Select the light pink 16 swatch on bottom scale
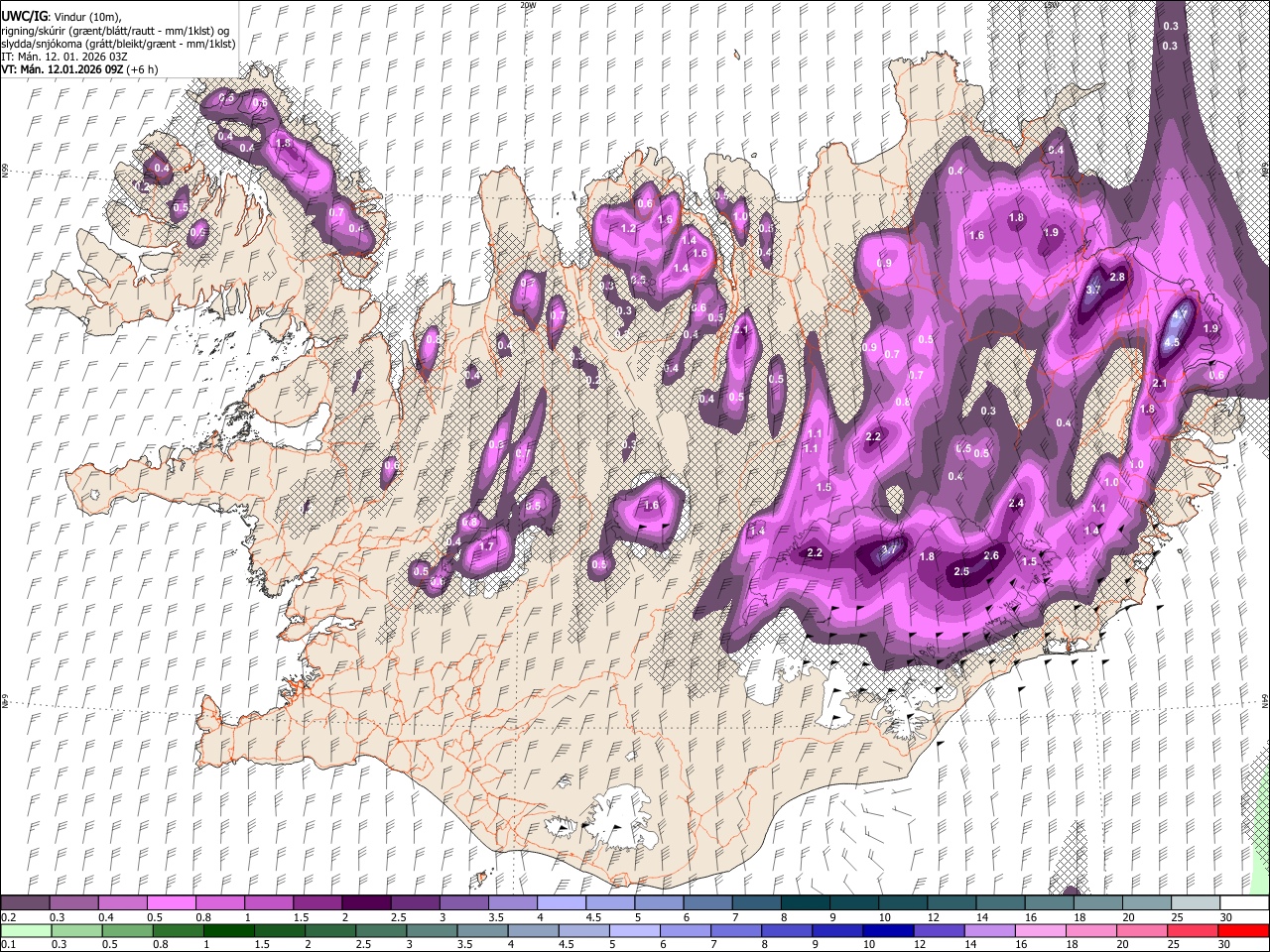The width and height of the screenshot is (1270, 952). tap(1040, 930)
